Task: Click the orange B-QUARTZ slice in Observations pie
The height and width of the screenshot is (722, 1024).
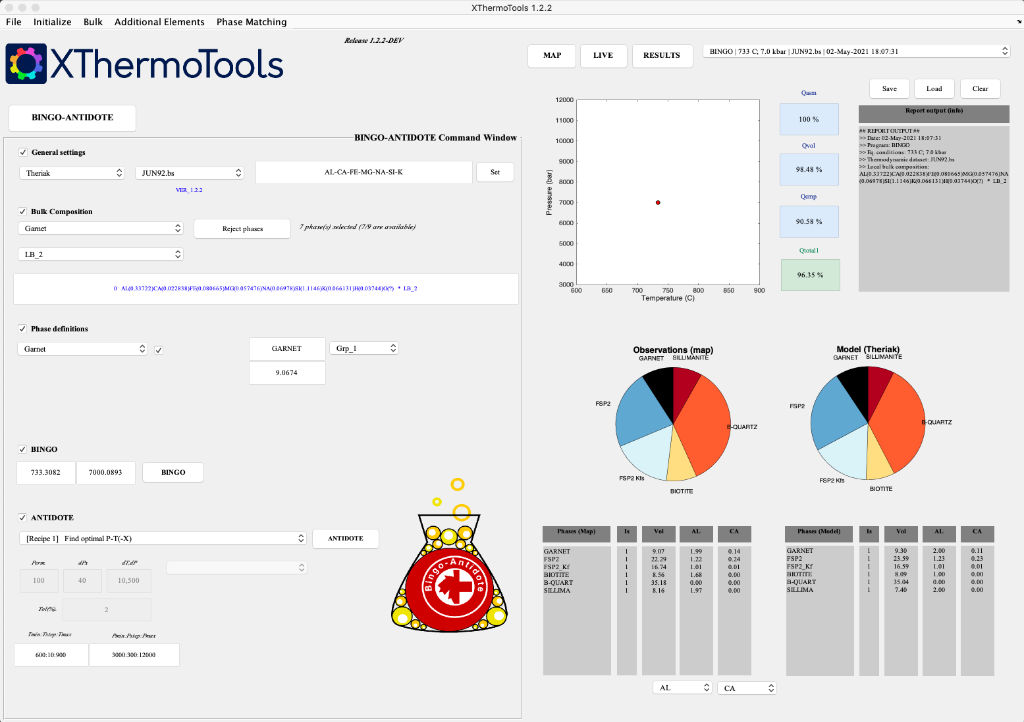Action: 705,424
